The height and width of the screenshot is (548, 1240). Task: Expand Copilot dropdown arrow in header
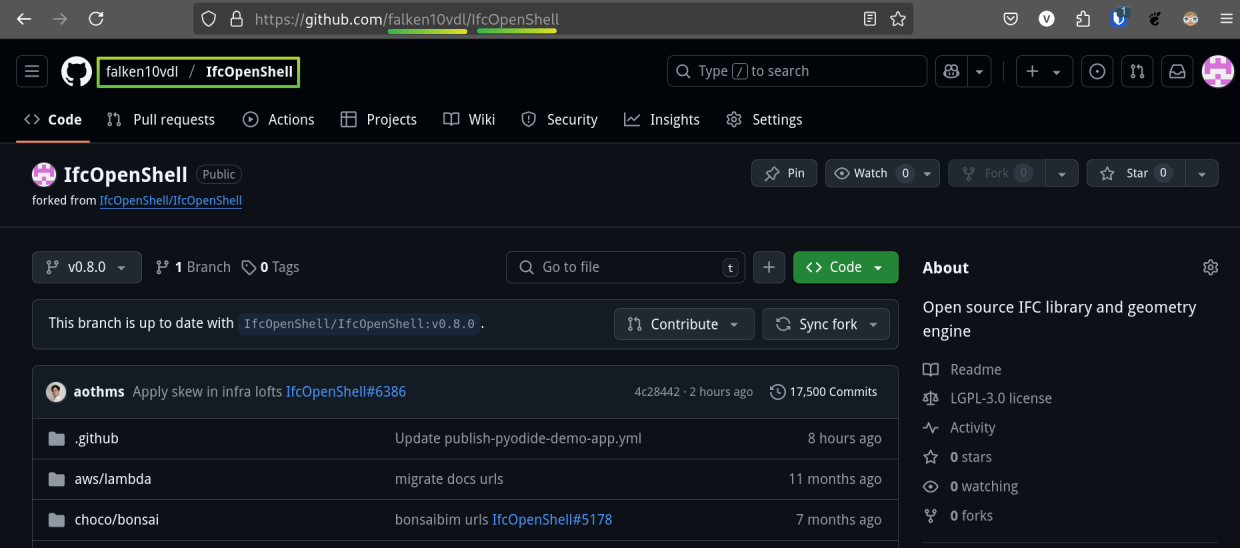(x=979, y=71)
